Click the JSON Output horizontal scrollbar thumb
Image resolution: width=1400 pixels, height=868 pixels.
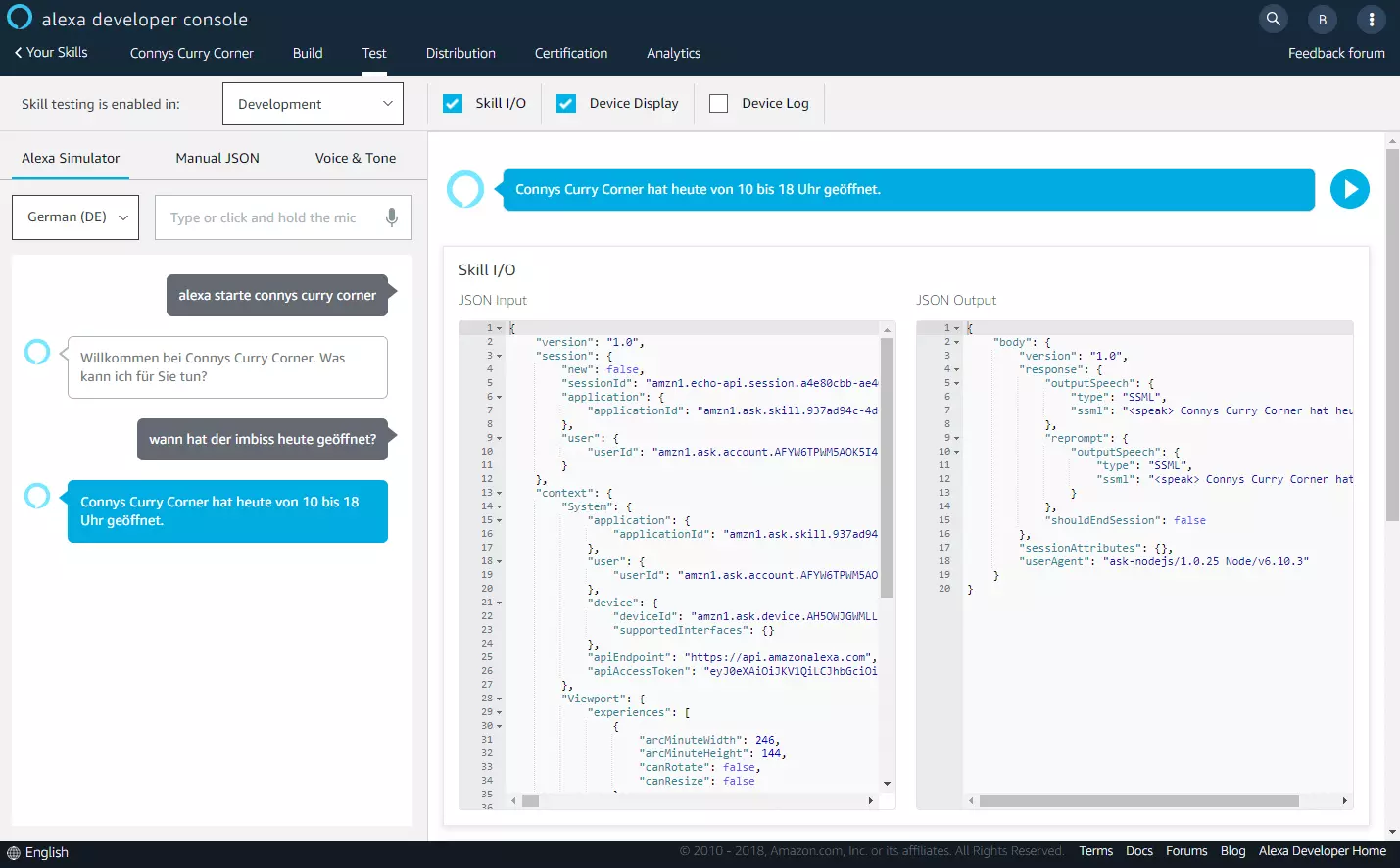click(x=1139, y=800)
